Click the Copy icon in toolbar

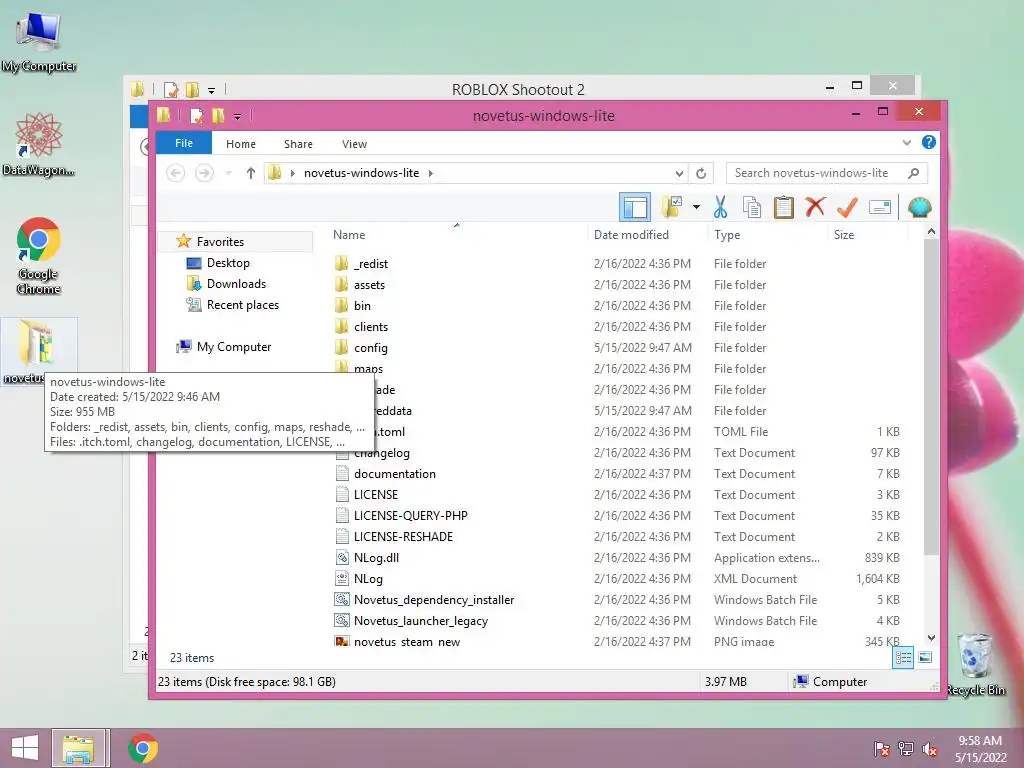(x=752, y=207)
